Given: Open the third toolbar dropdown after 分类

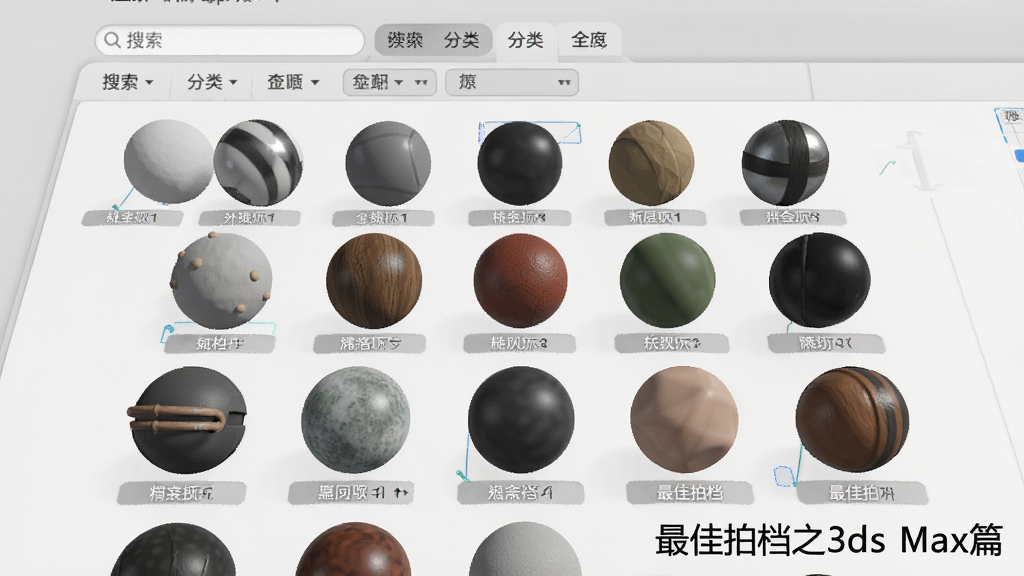Looking at the screenshot, I should [x=293, y=82].
